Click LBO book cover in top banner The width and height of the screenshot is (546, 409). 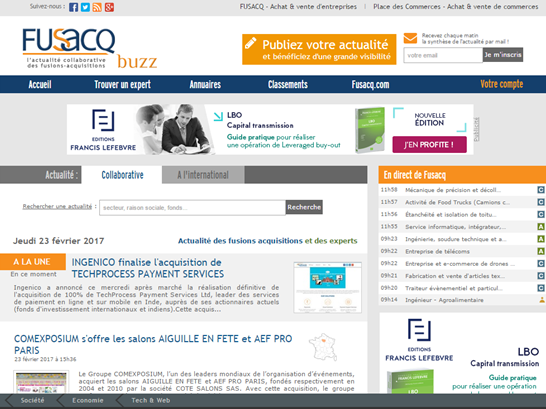pos(370,130)
